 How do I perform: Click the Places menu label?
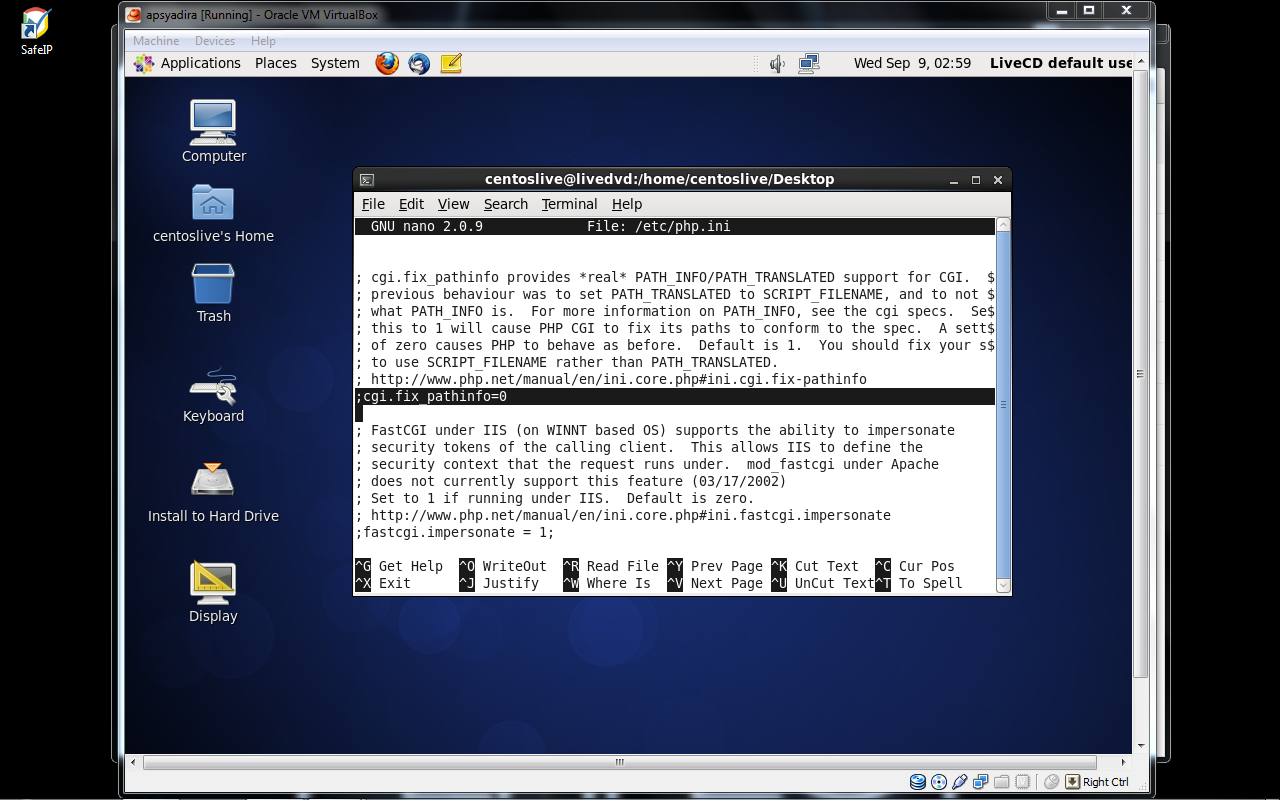[275, 63]
